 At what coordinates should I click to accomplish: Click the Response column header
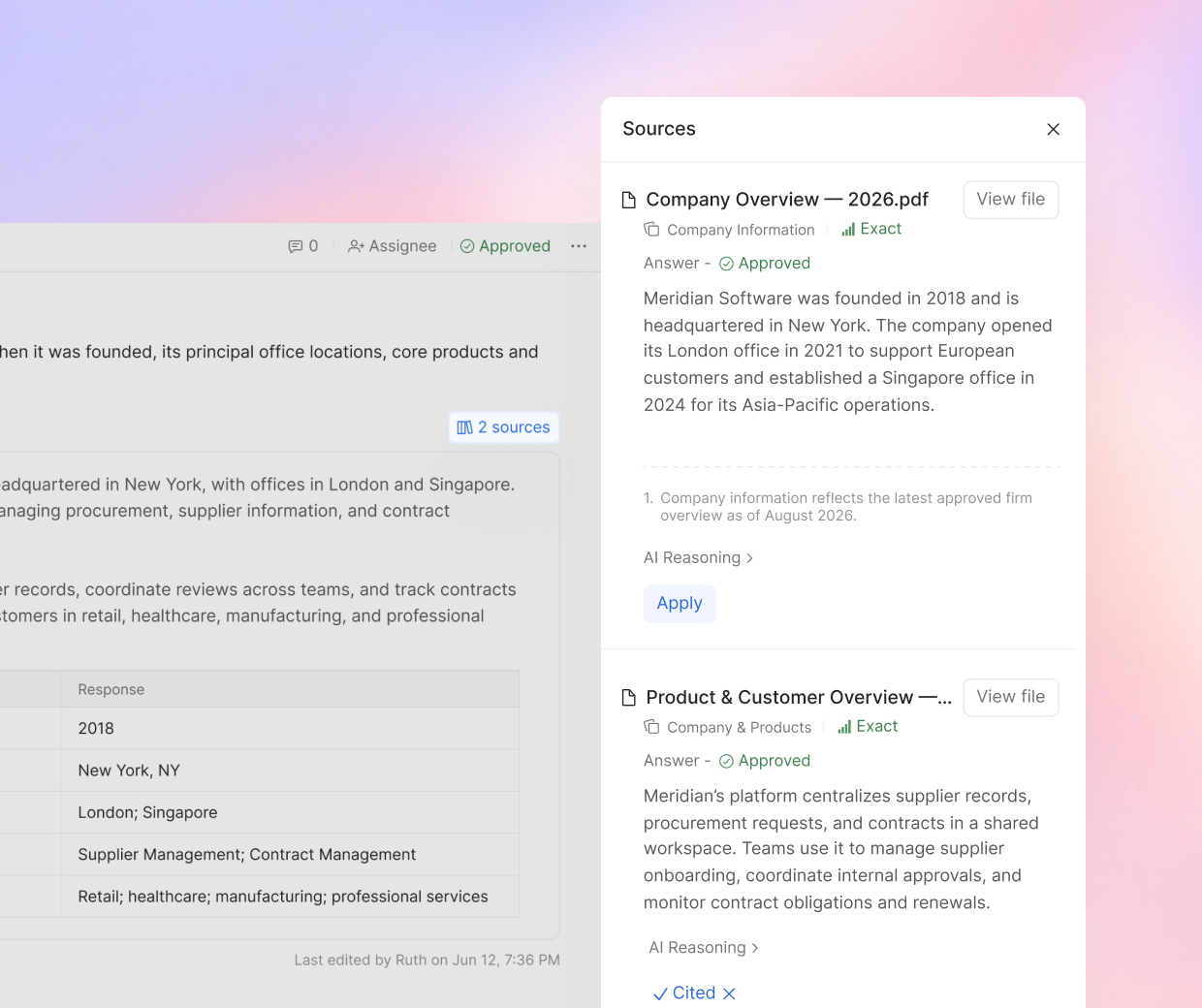290,689
